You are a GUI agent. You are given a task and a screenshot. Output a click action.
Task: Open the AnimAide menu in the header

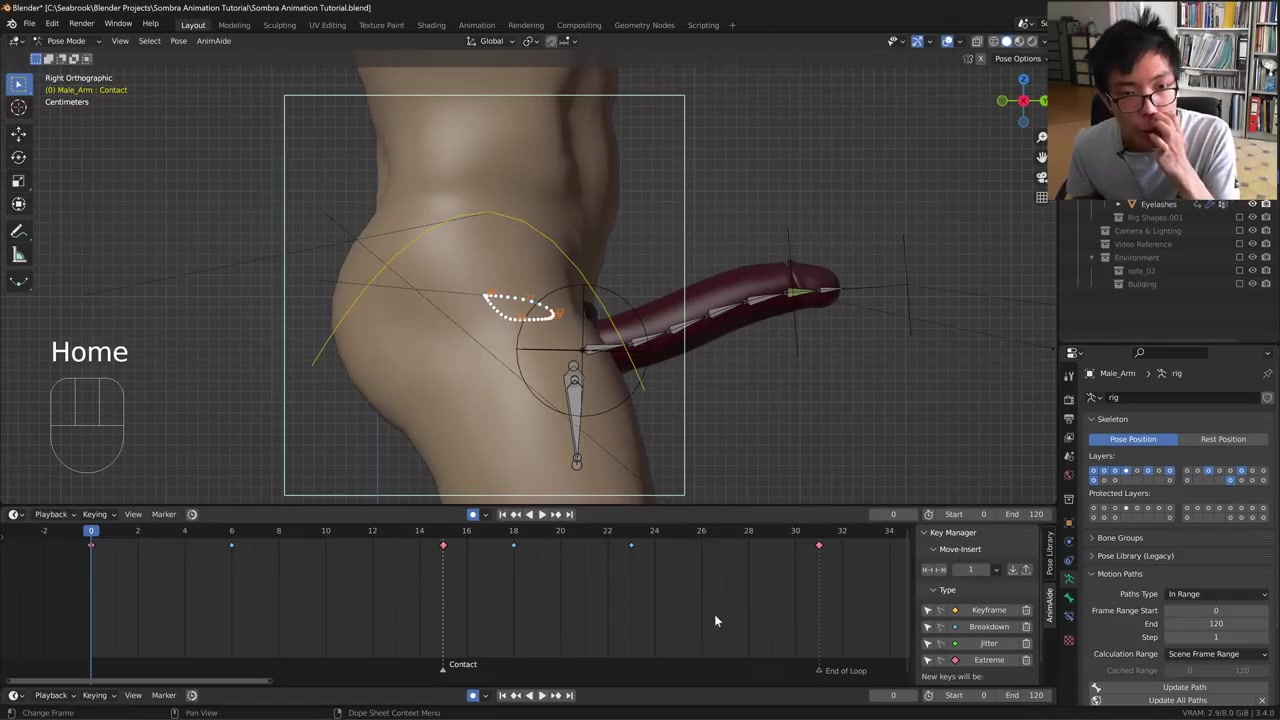tap(213, 41)
